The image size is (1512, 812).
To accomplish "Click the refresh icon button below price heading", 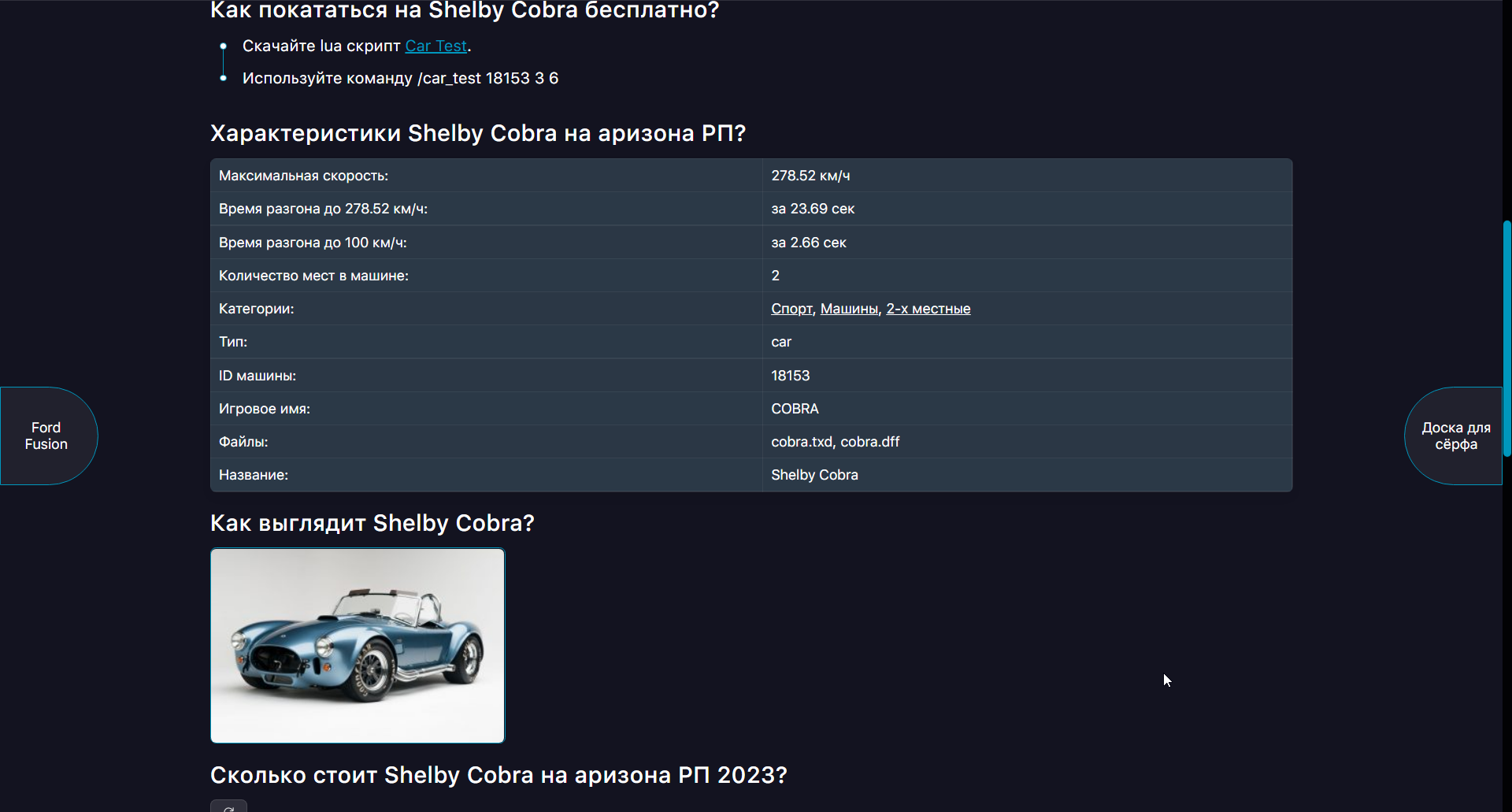I will pyautogui.click(x=228, y=806).
